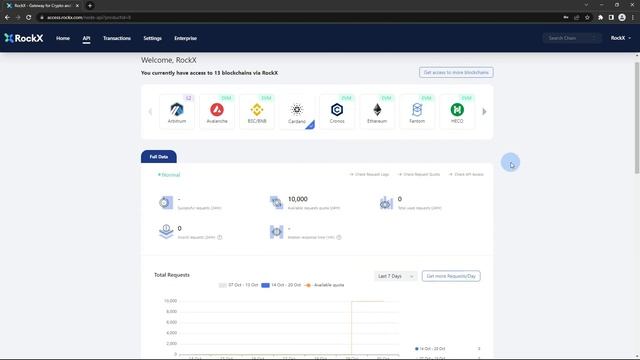Screen dimensions: 640x360
Task: Select the HECO blockchain icon
Action: 457,111
